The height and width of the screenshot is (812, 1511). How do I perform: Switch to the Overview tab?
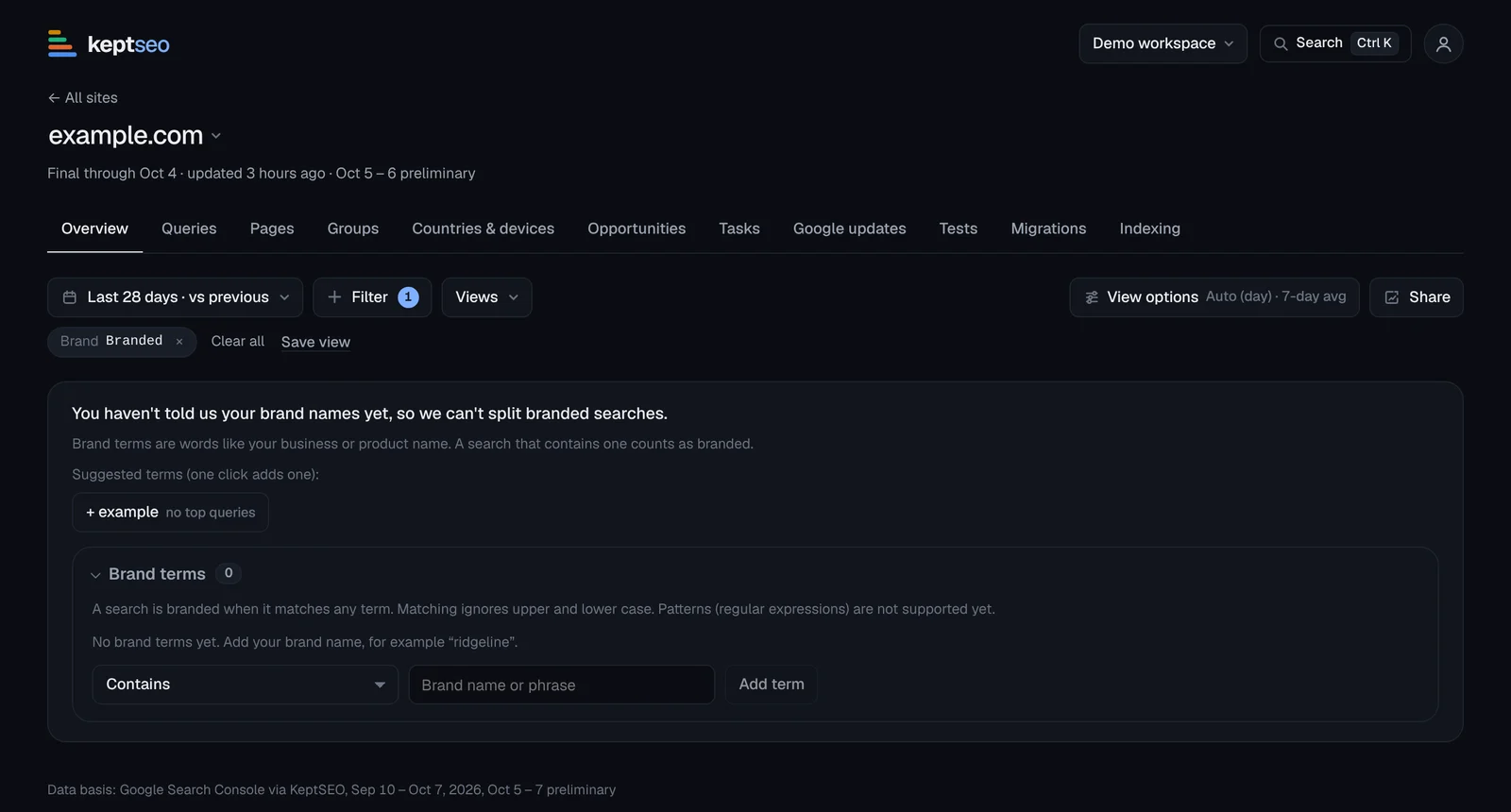[x=94, y=228]
